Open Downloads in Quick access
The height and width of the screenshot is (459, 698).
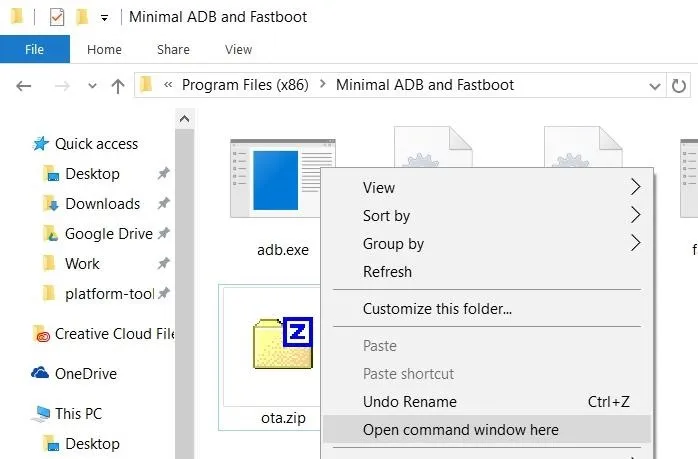(x=102, y=203)
